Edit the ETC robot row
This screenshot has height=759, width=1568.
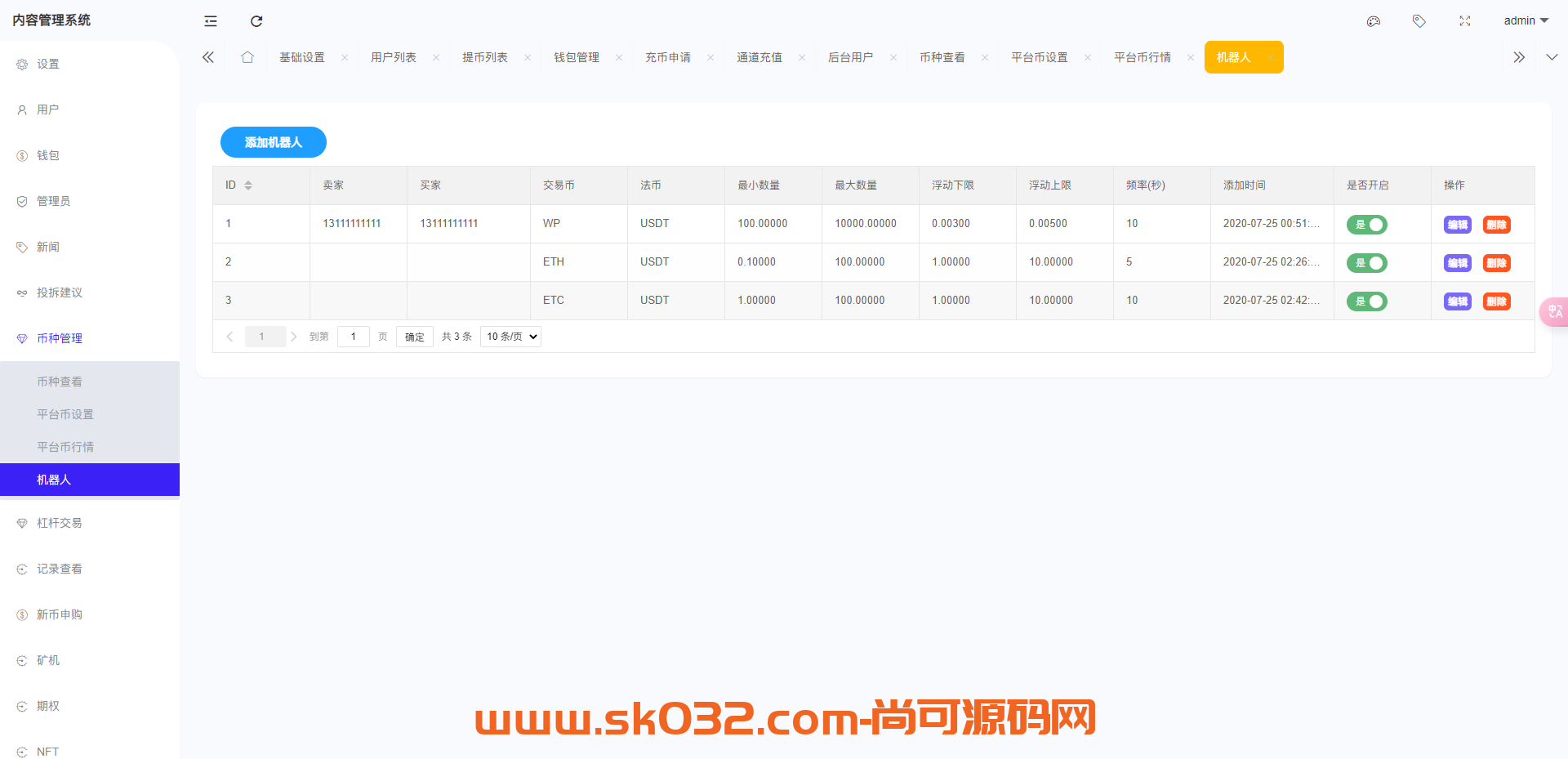coord(1458,301)
